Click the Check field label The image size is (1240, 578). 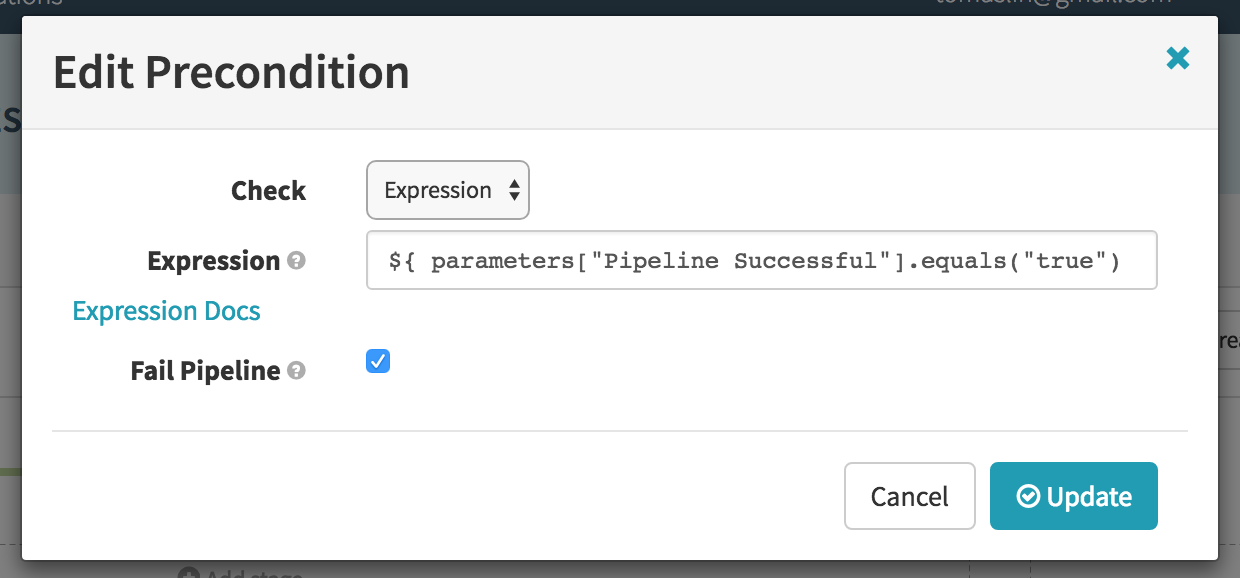tap(269, 190)
